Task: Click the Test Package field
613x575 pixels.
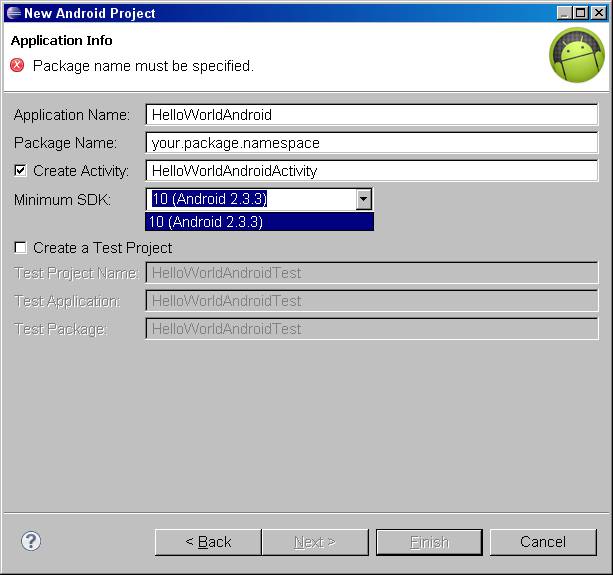Action: [371, 329]
